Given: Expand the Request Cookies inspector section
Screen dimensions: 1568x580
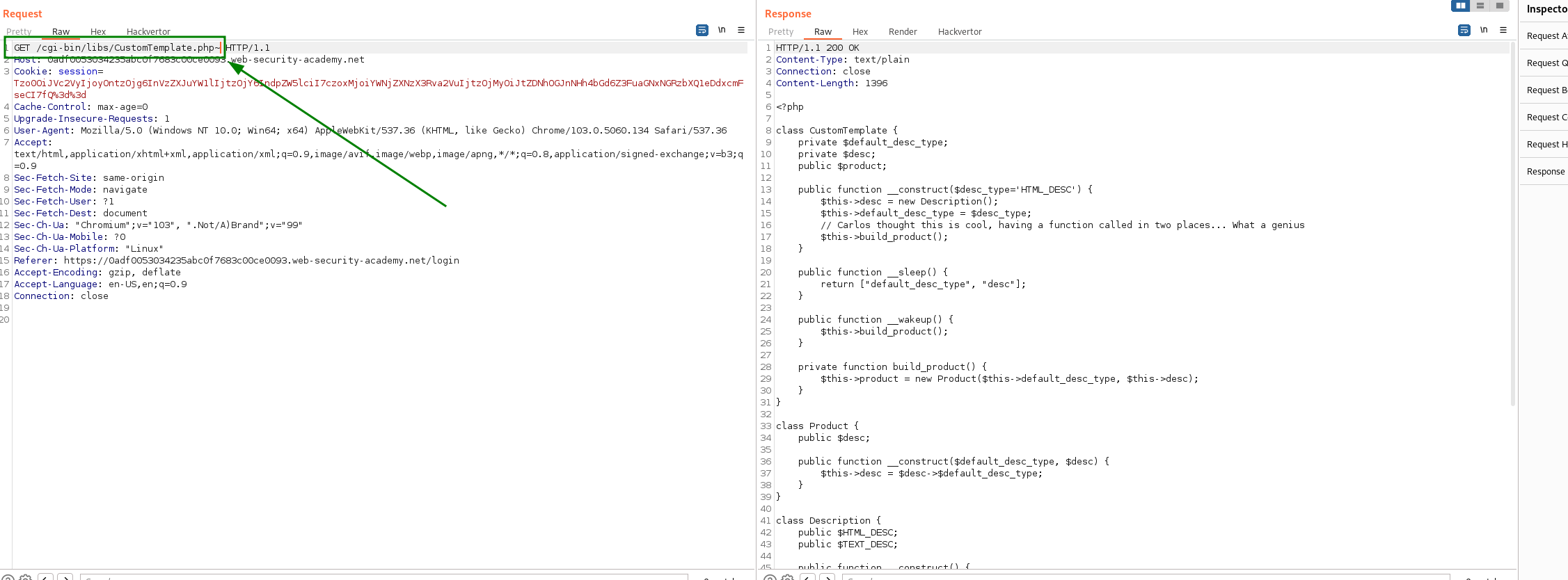Looking at the screenshot, I should click(x=1546, y=118).
